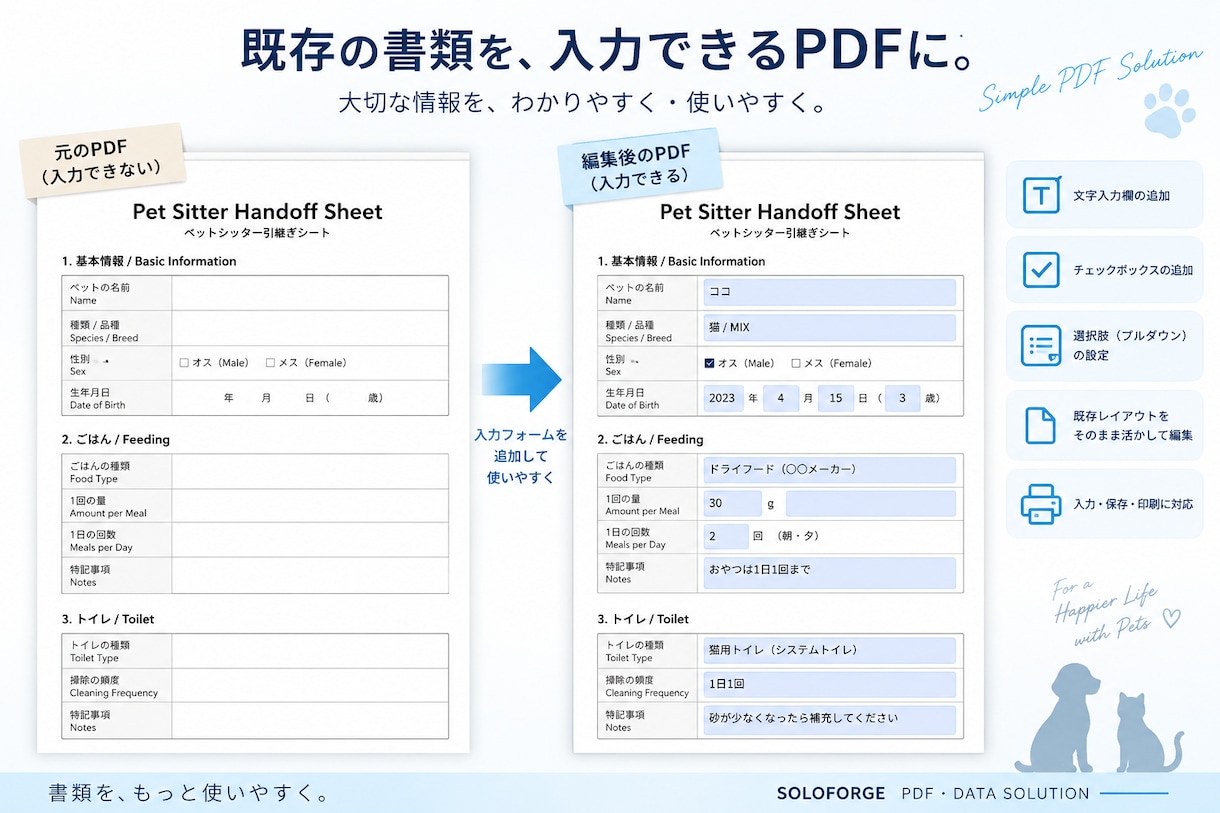Click the document icon for 既存レイアウト

pyautogui.click(x=1041, y=425)
